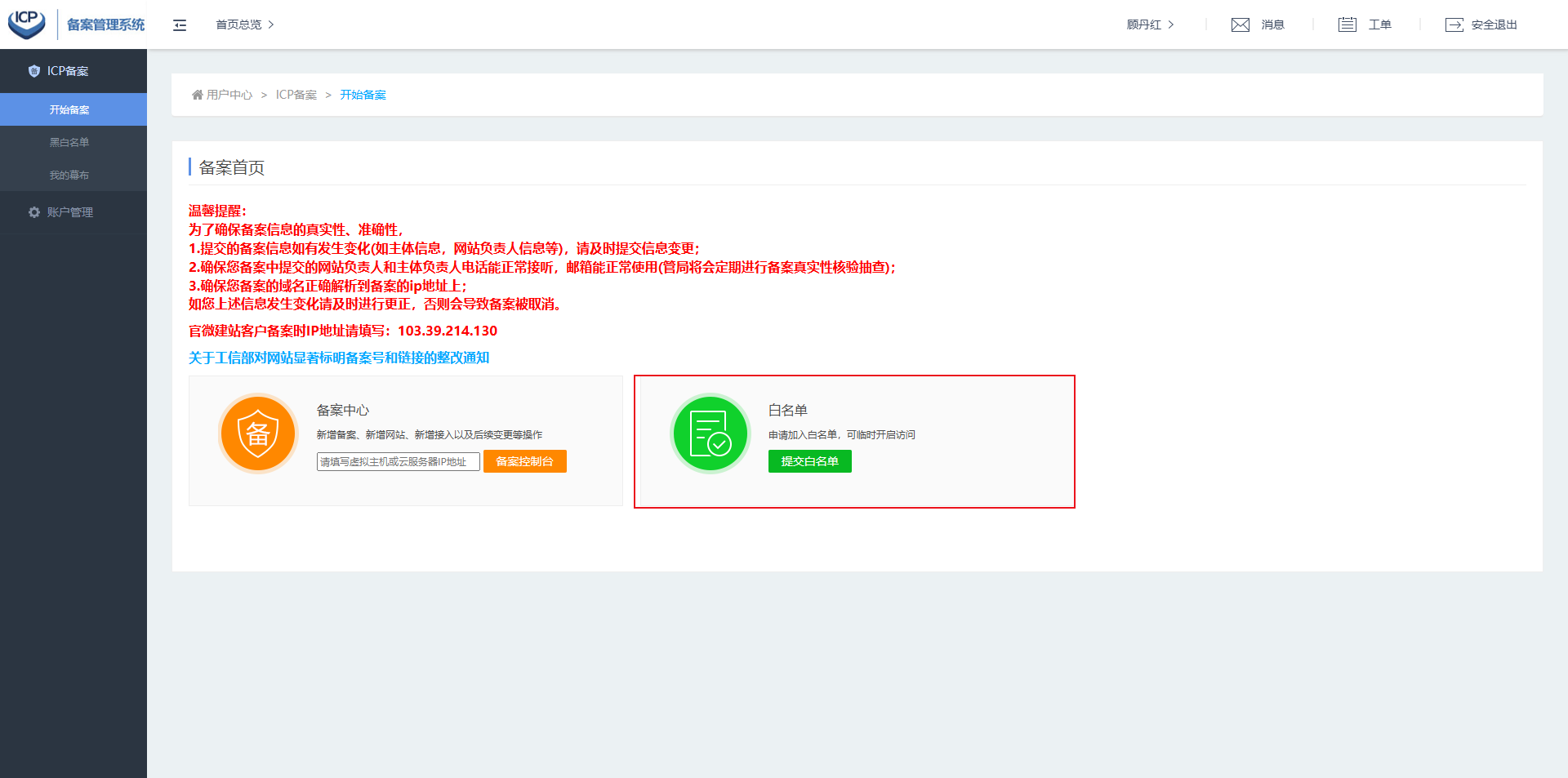Screen dimensions: 1568x778
Task: Click the ICP logo icon
Action: click(27, 24)
